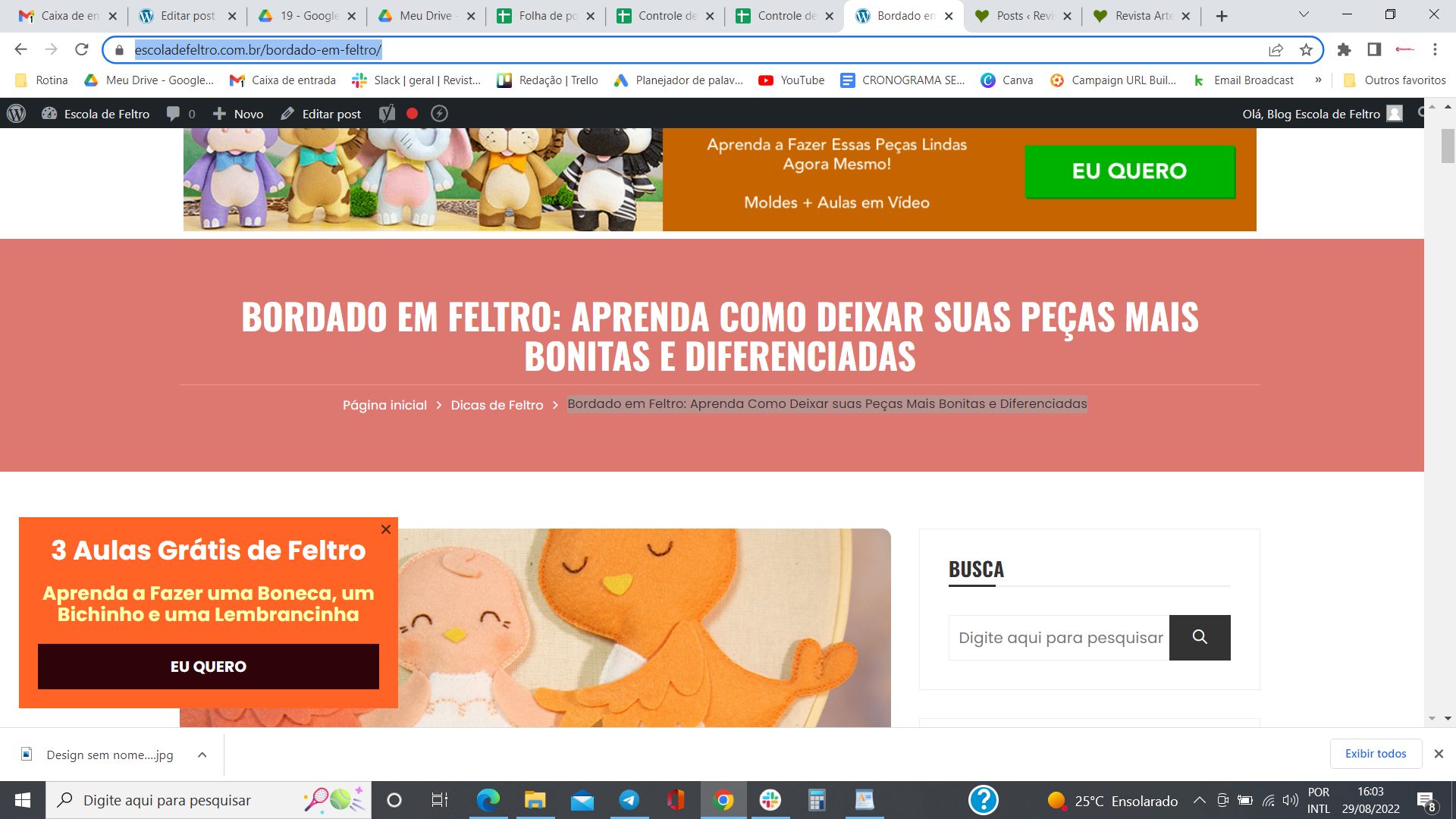This screenshot has height=819, width=1456.
Task: Open Slack from taskbar
Action: (x=770, y=801)
